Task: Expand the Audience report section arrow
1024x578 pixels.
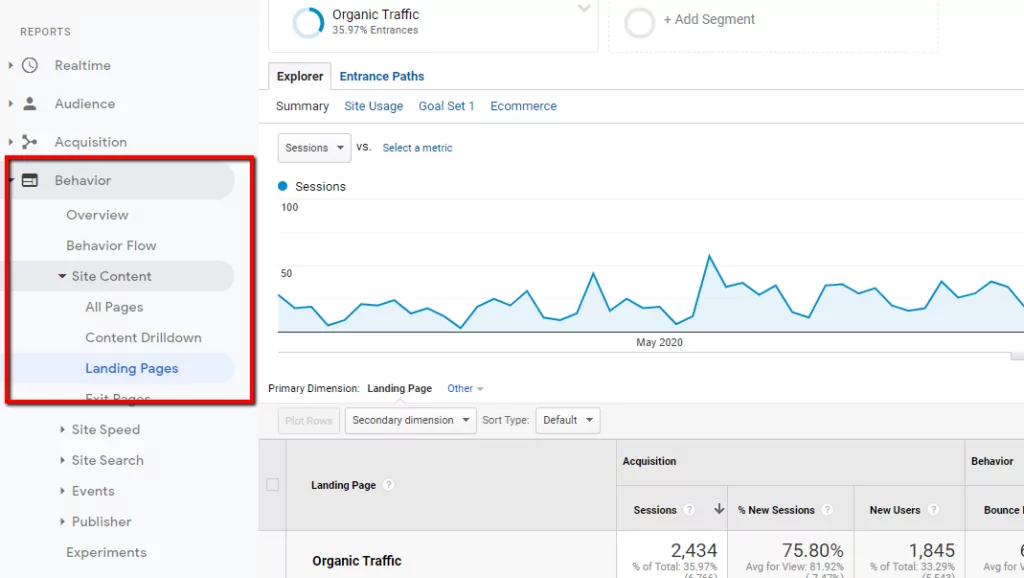Action: click(x=10, y=103)
